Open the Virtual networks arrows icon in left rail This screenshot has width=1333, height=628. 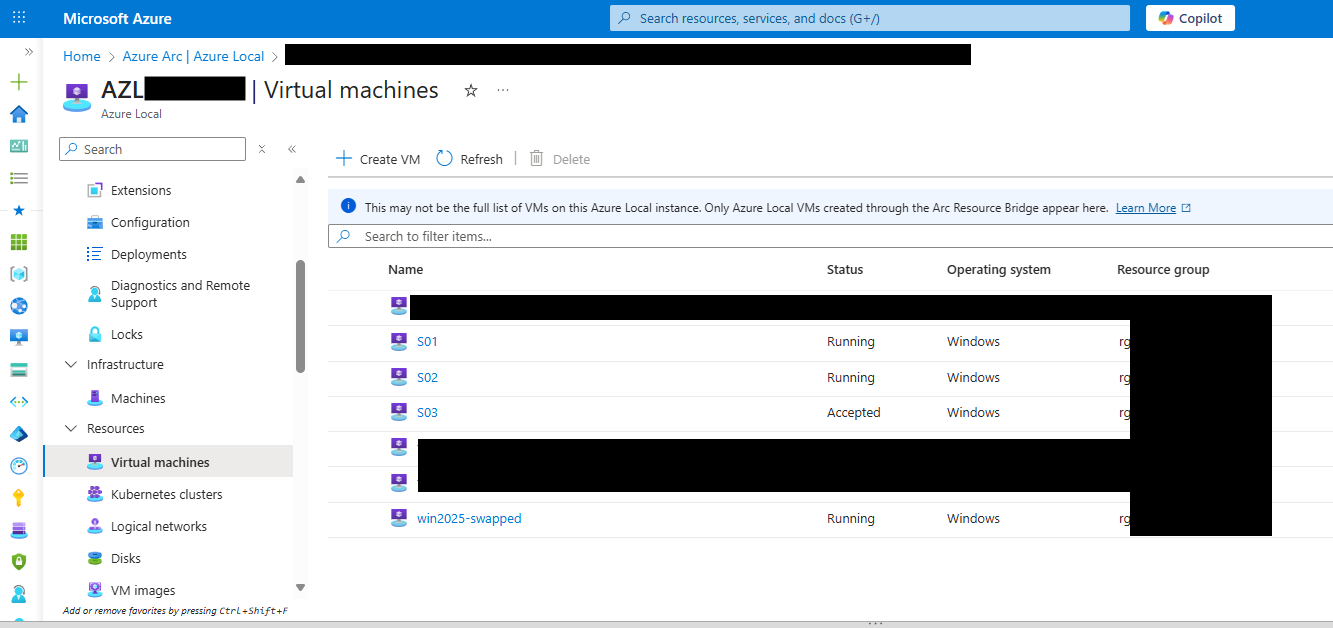19,401
